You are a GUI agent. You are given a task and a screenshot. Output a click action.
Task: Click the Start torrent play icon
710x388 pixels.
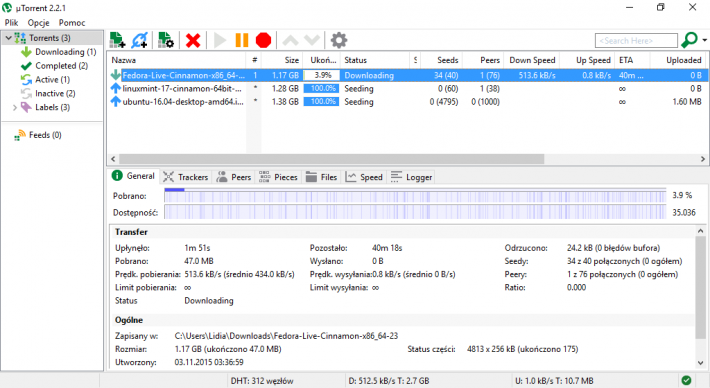220,40
